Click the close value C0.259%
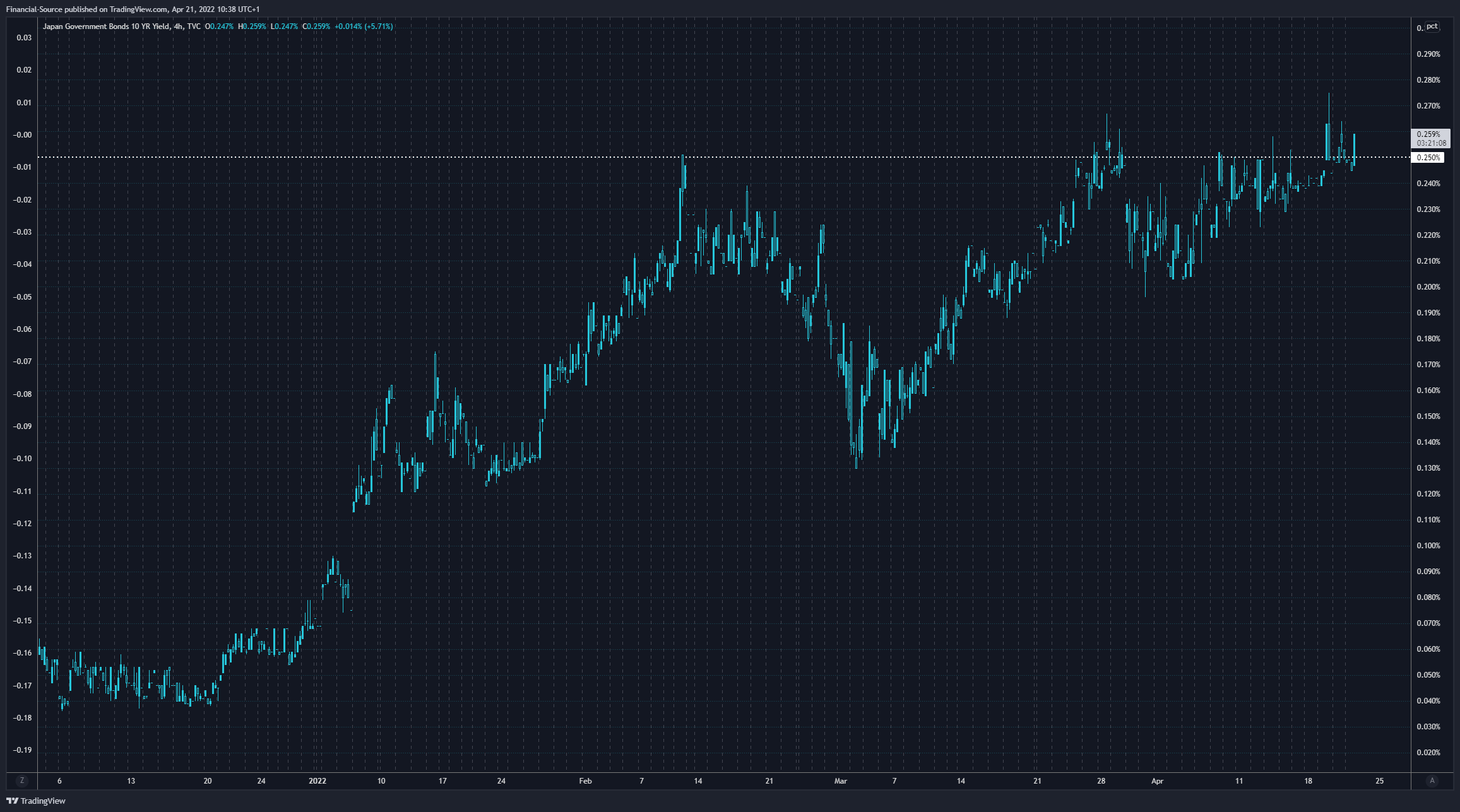 316,26
